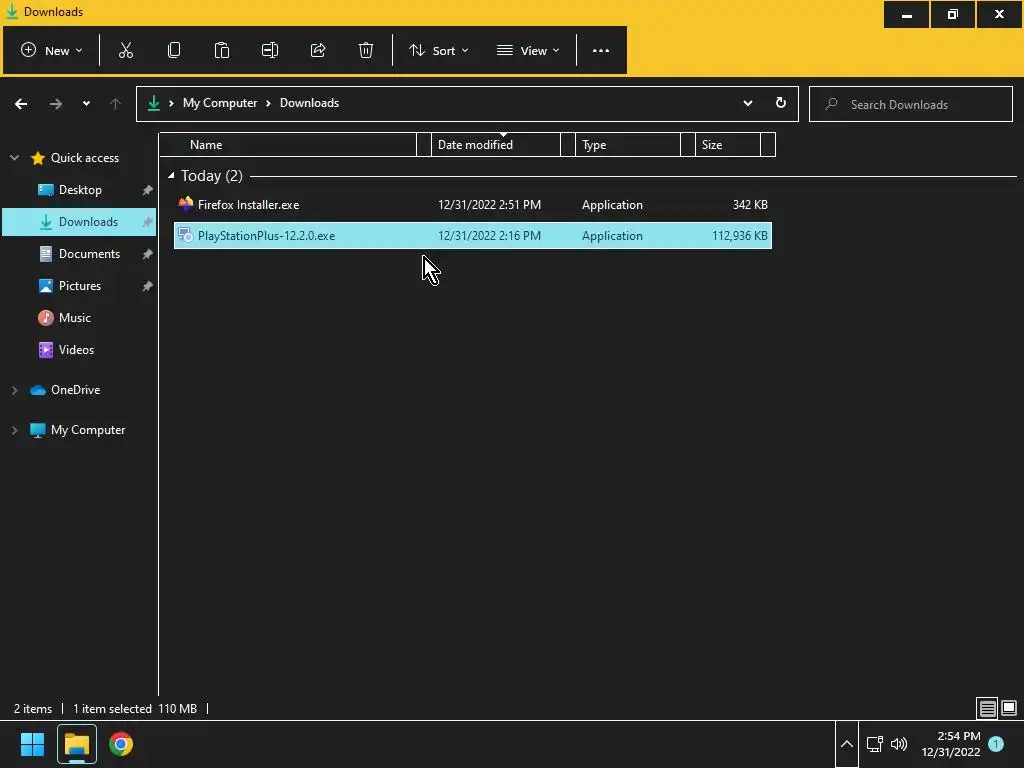The height and width of the screenshot is (768, 1024).
Task: Expand the OneDrive tree node
Action: tap(14, 390)
